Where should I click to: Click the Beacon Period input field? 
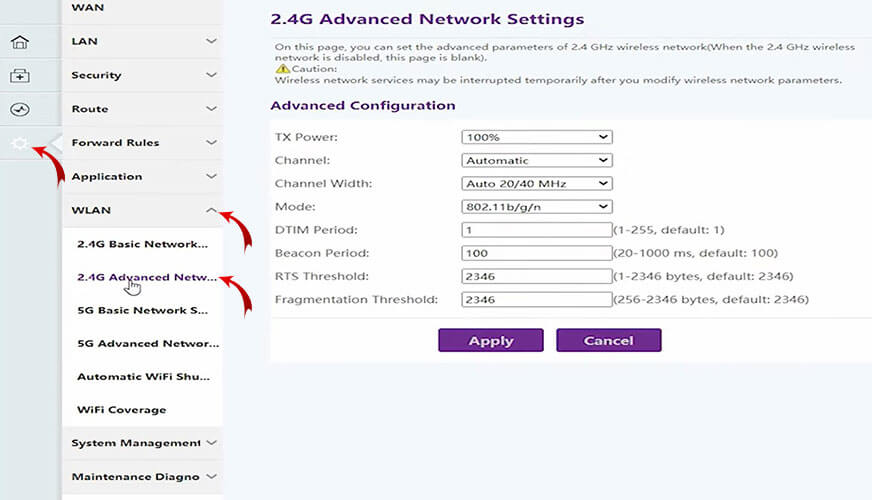pos(536,253)
